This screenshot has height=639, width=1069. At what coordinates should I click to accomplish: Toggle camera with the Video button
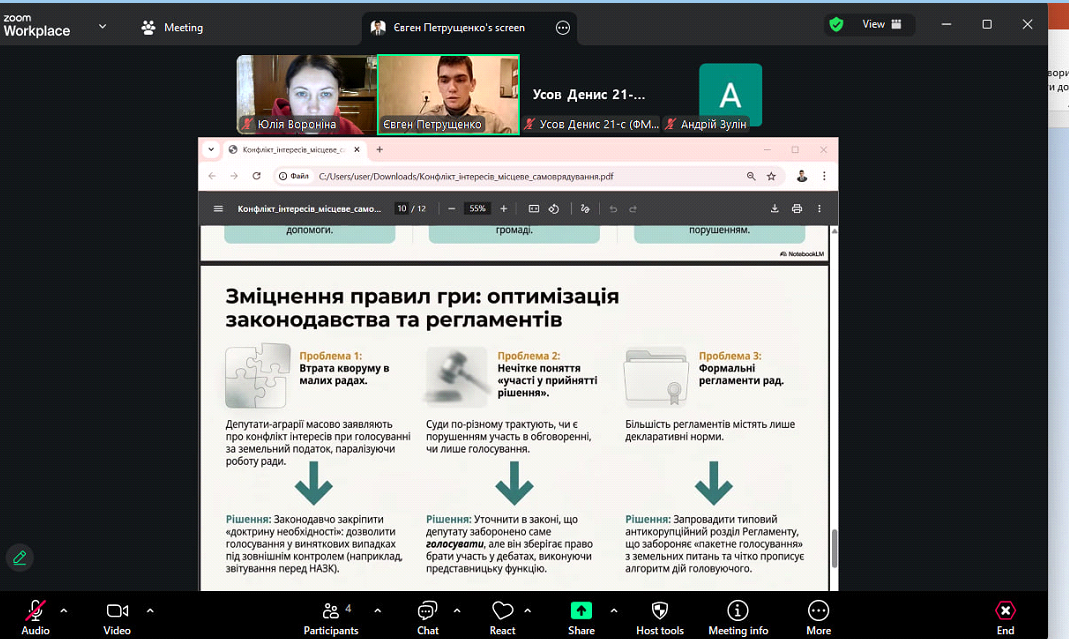pos(117,617)
